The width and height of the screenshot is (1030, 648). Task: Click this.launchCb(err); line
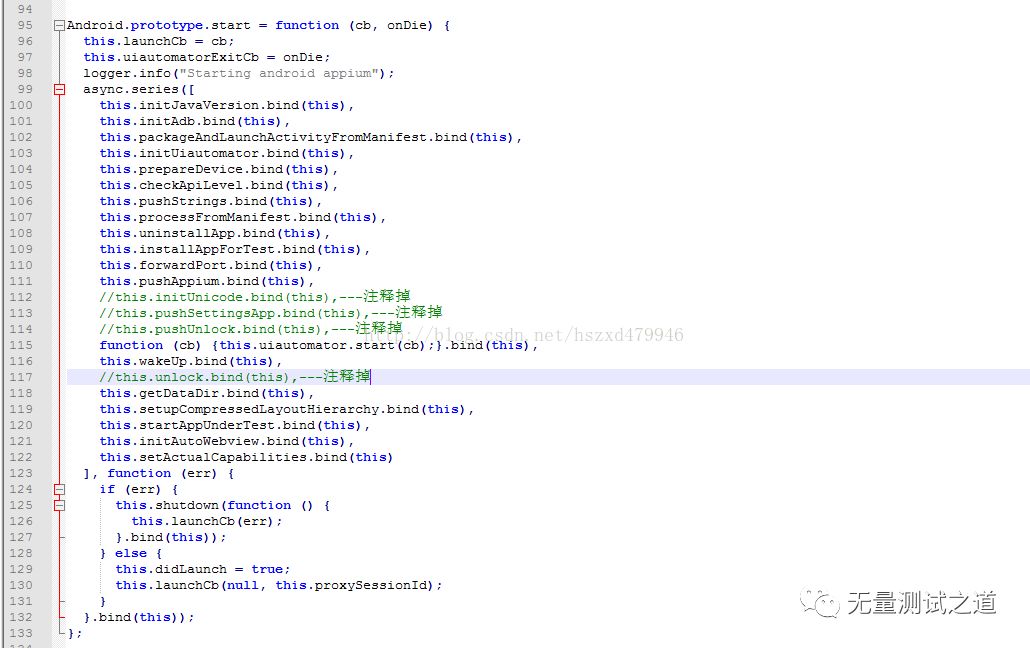[x=207, y=521]
